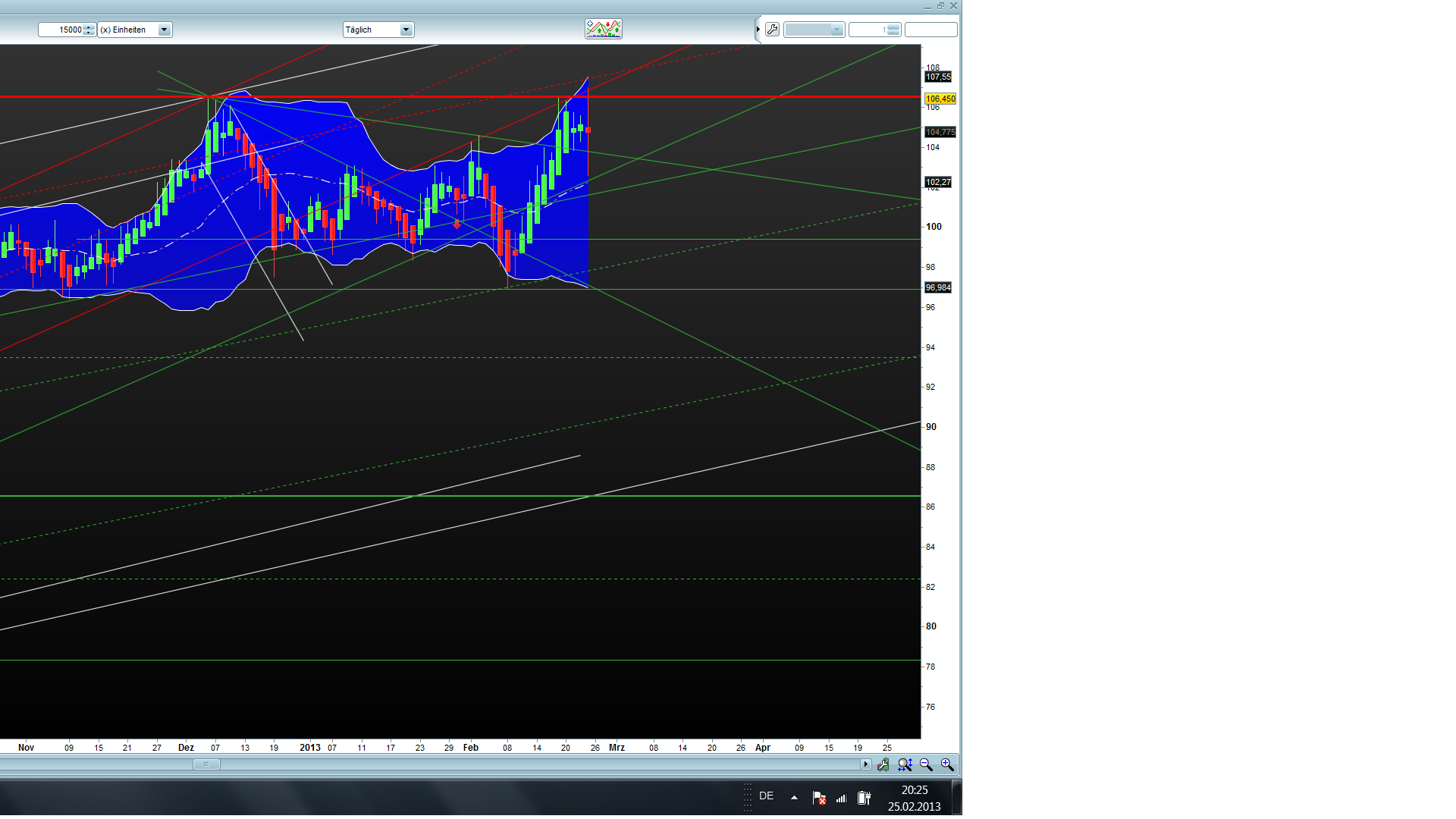Expand the Einheiten units dropdown
This screenshot has width=1456, height=819.
tap(164, 30)
